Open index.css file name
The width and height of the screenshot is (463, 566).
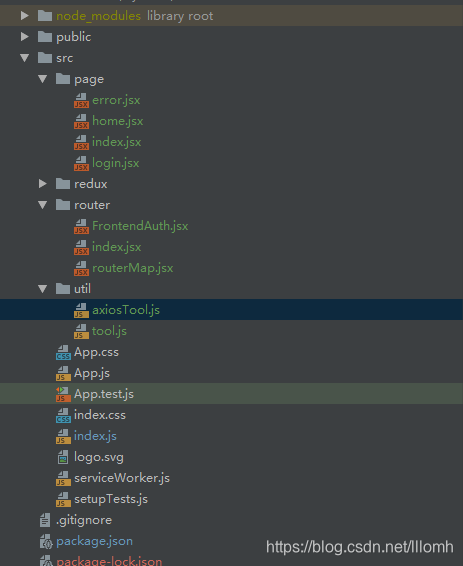tap(100, 415)
